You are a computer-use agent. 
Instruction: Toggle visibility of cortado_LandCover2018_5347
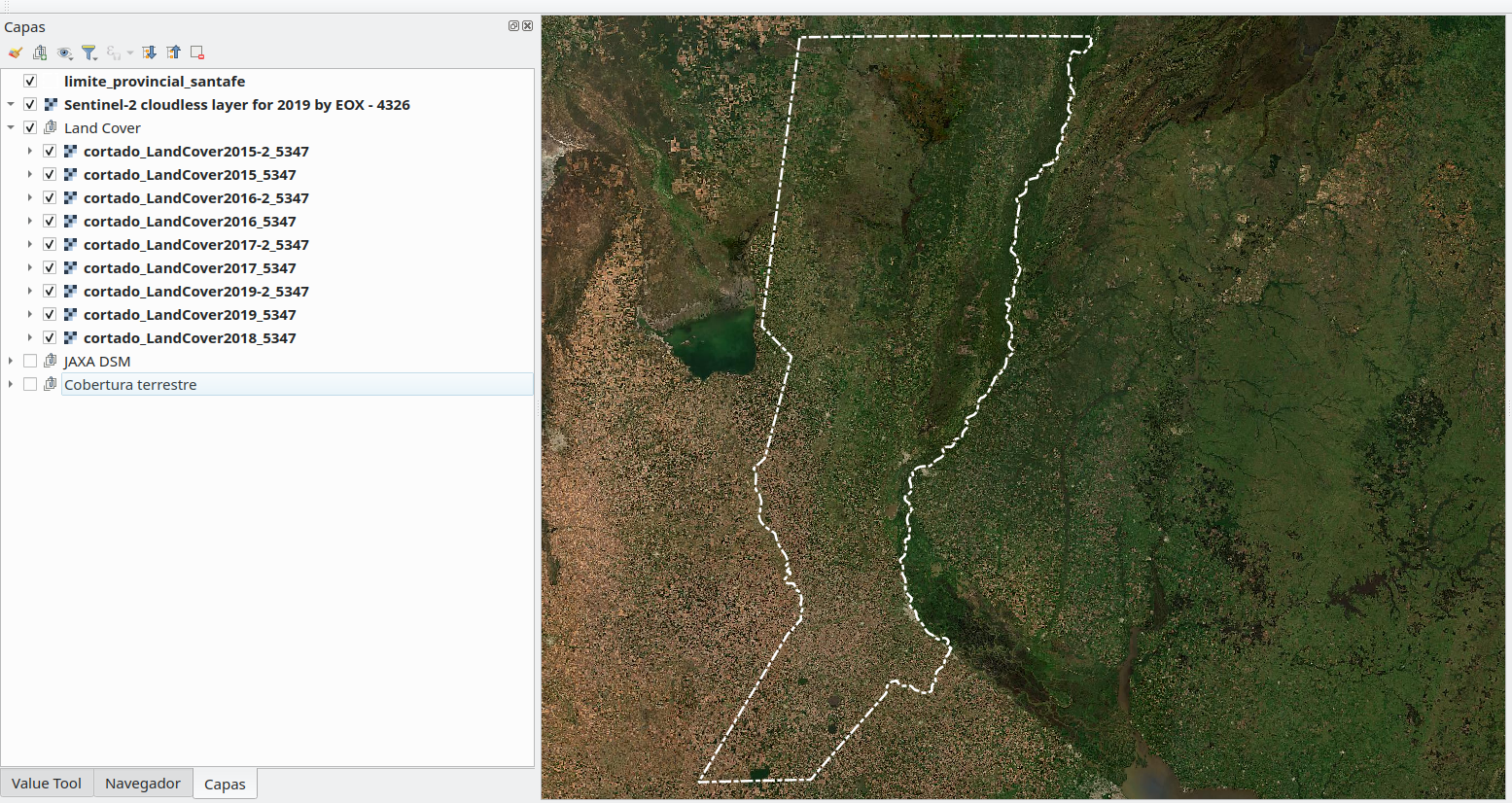pyautogui.click(x=50, y=338)
